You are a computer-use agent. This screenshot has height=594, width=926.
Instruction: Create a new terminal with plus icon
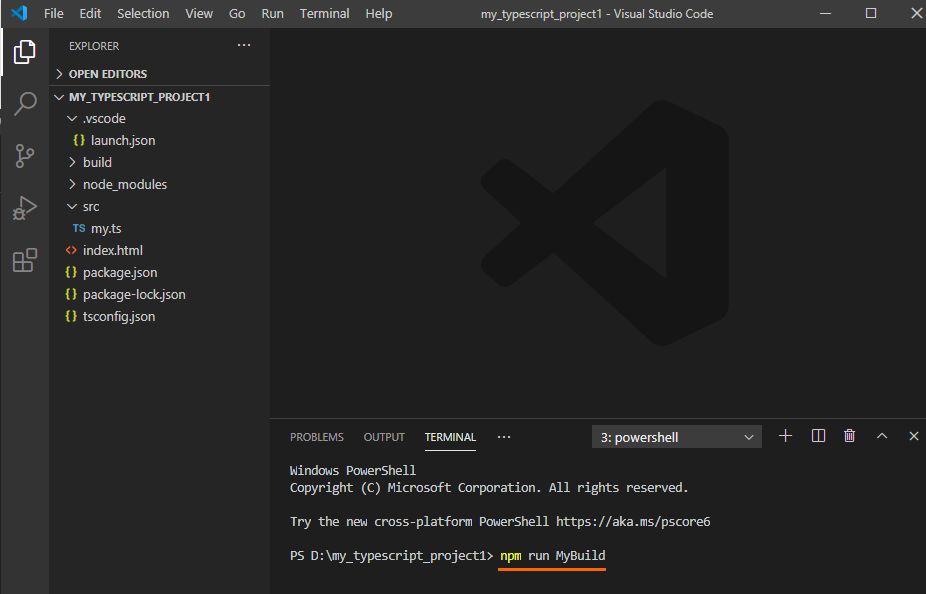pos(785,436)
